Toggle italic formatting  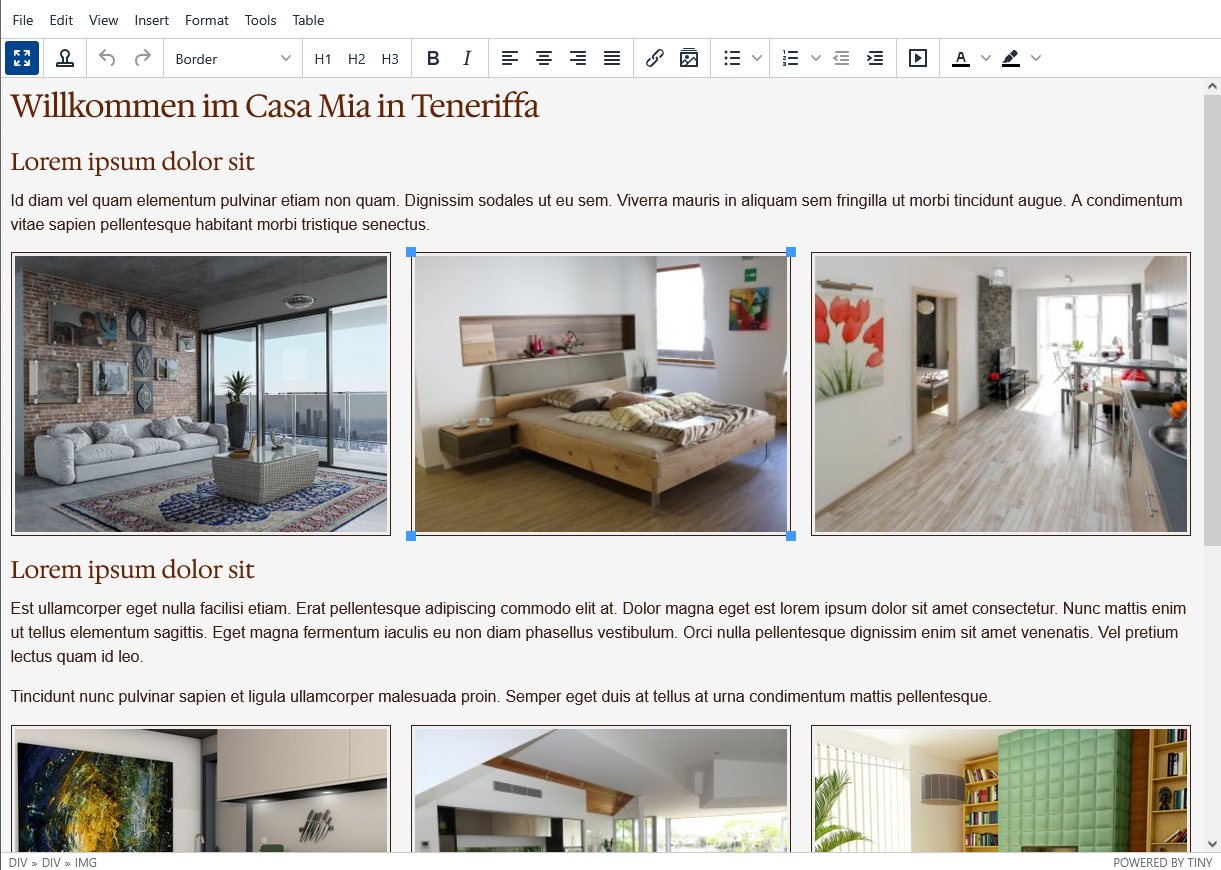(x=467, y=59)
